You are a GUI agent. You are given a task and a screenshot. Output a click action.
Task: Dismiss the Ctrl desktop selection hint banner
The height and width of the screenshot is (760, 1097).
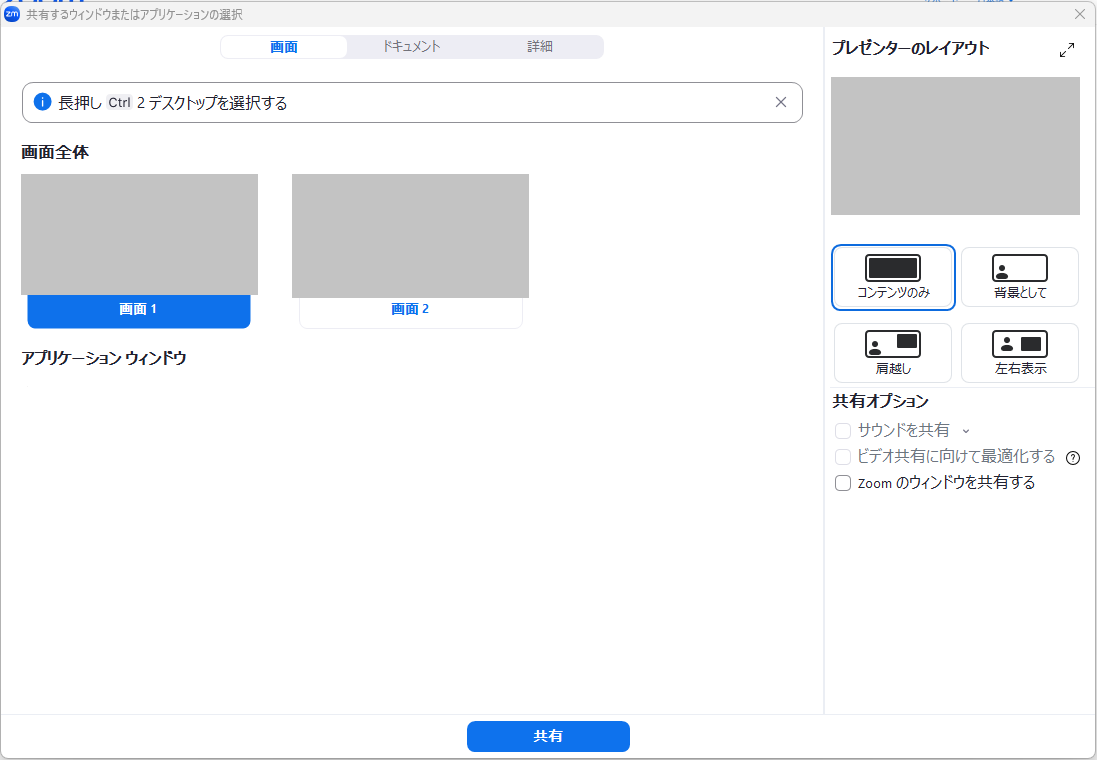(781, 102)
